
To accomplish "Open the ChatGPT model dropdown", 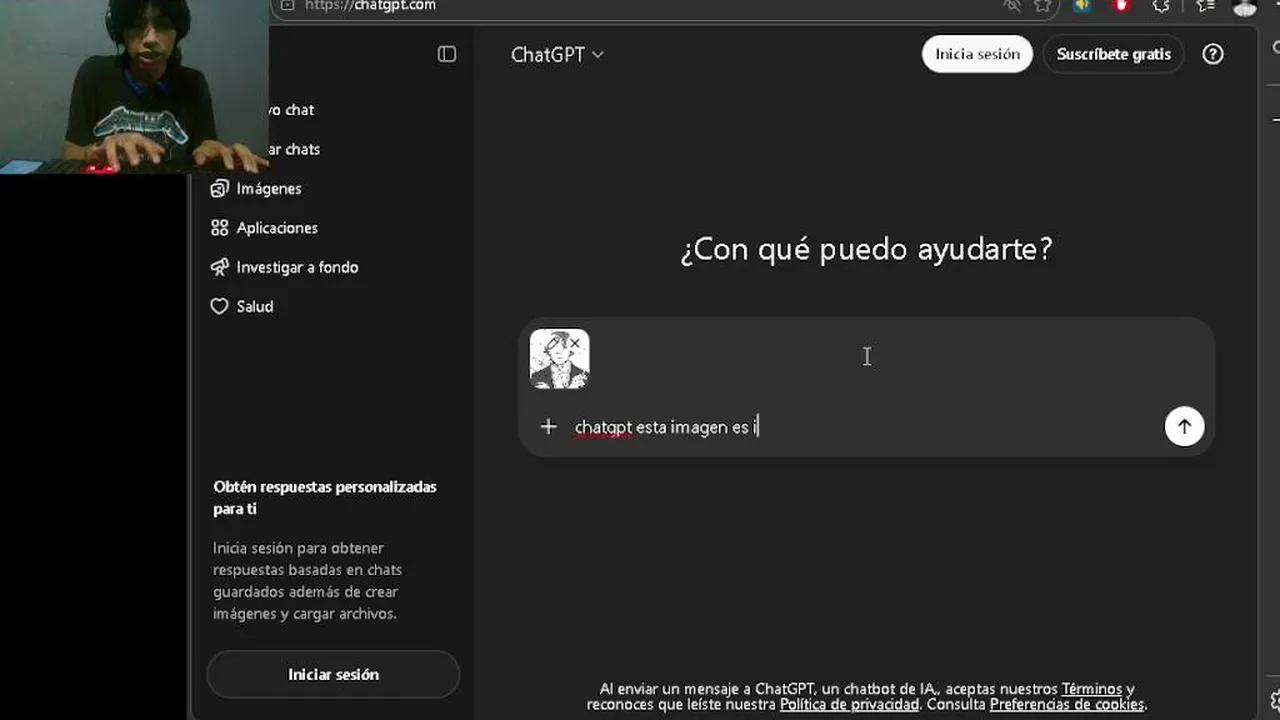I will pos(557,55).
